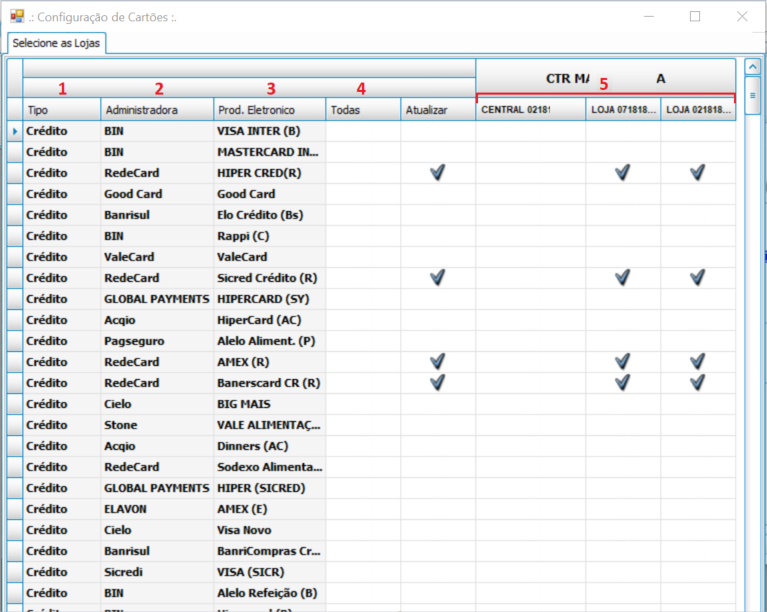Check Todas cell for Good Card row
Image resolution: width=767 pixels, height=612 pixels.
point(363,194)
